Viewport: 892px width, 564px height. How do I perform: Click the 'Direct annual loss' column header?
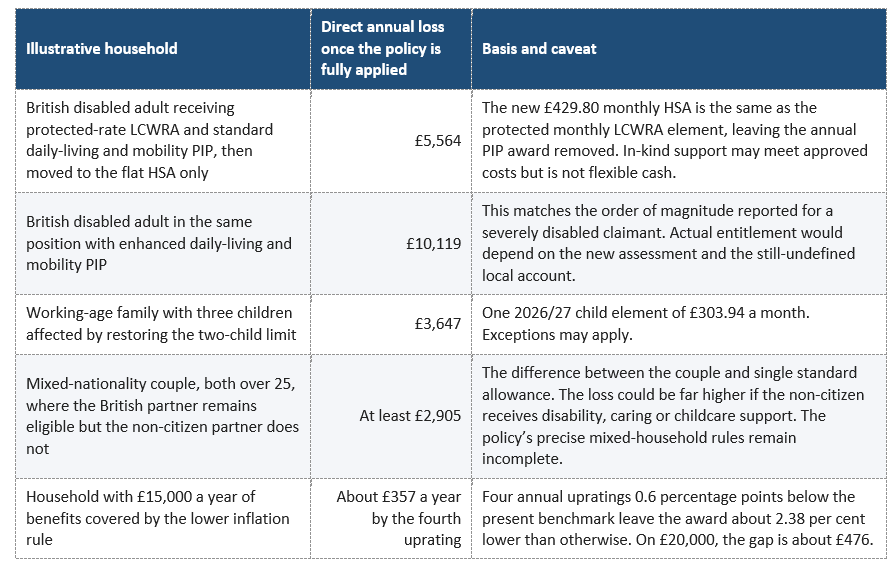point(391,49)
